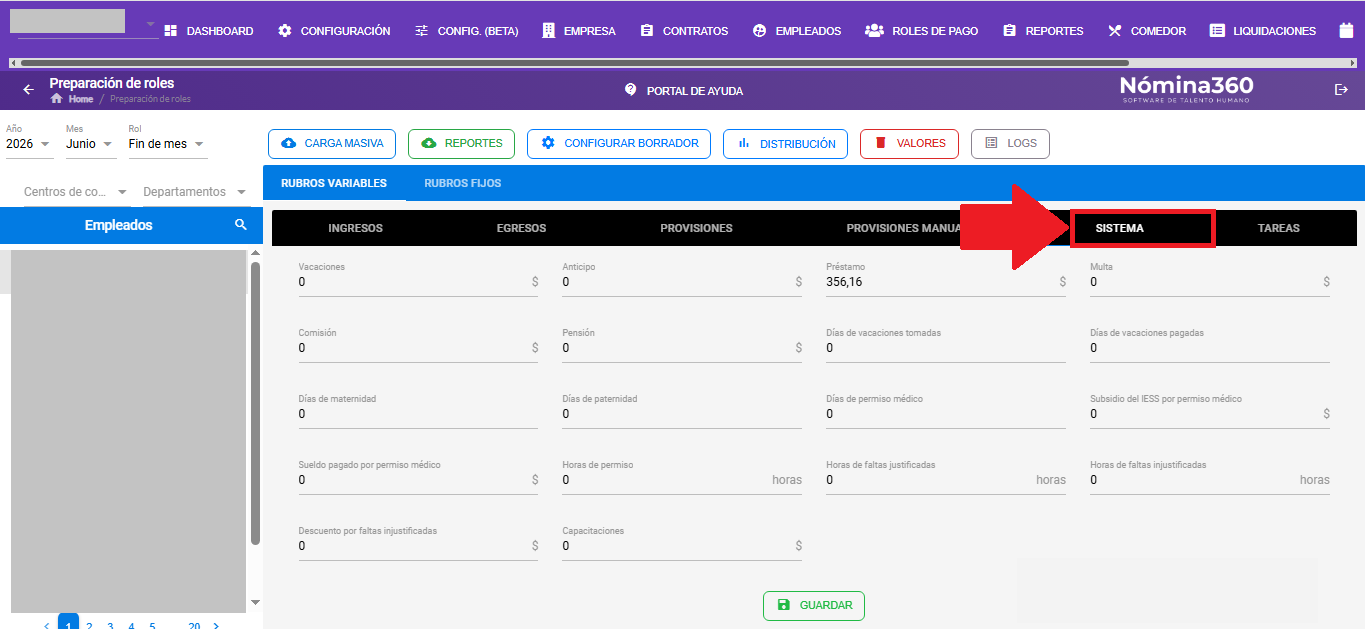The height and width of the screenshot is (629, 1365).
Task: Click the Nómina360 logo
Action: click(x=1186, y=89)
